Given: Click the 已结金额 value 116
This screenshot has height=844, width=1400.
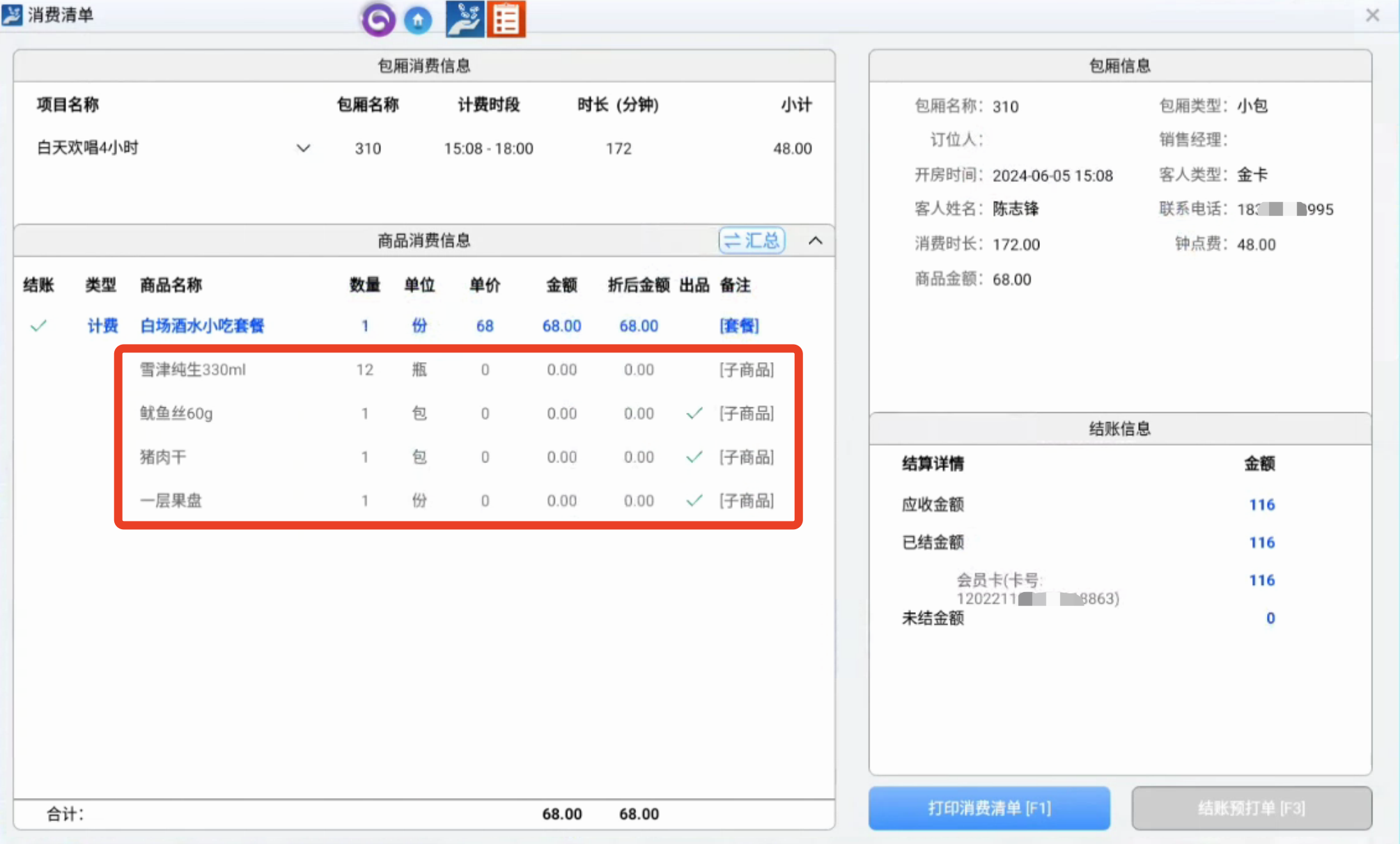Looking at the screenshot, I should [x=1261, y=542].
